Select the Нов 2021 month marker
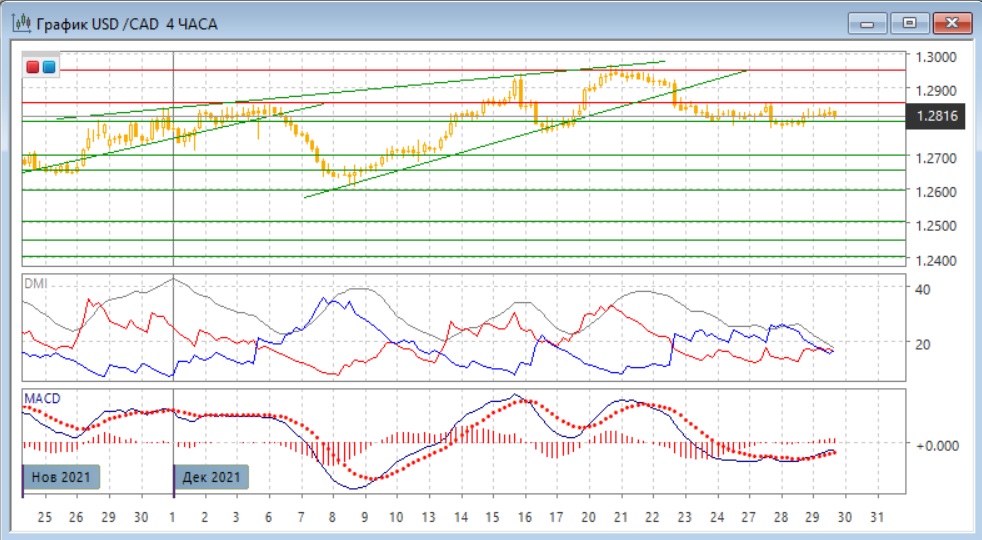The height and width of the screenshot is (540, 982). tap(60, 477)
